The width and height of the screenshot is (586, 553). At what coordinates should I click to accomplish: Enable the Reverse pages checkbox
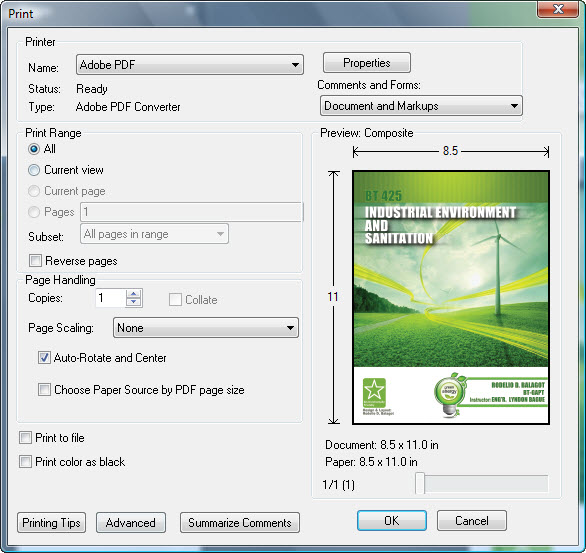(36, 260)
